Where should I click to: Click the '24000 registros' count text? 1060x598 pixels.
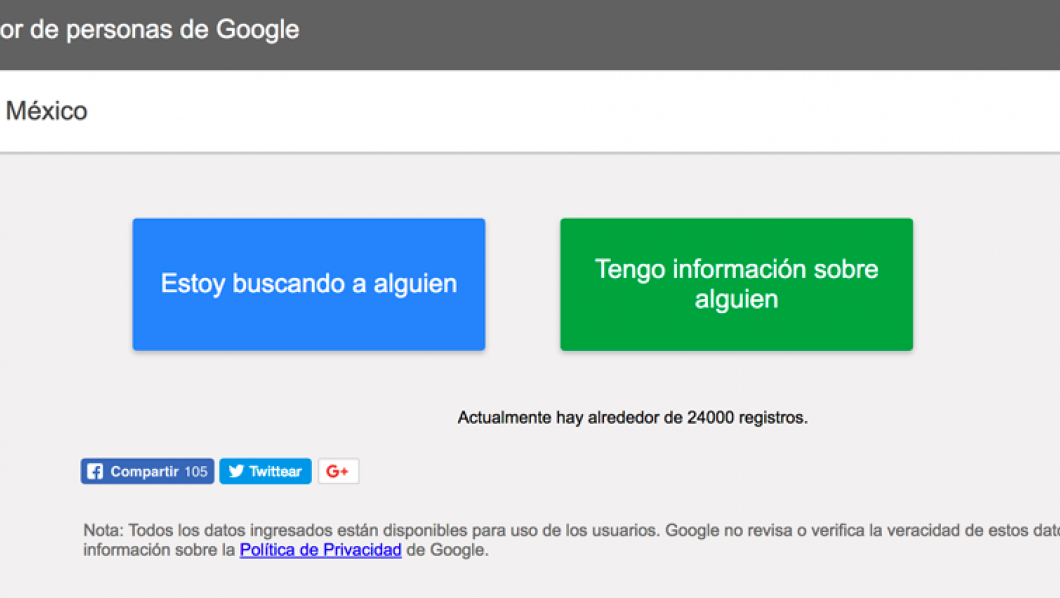pyautogui.click(x=746, y=418)
